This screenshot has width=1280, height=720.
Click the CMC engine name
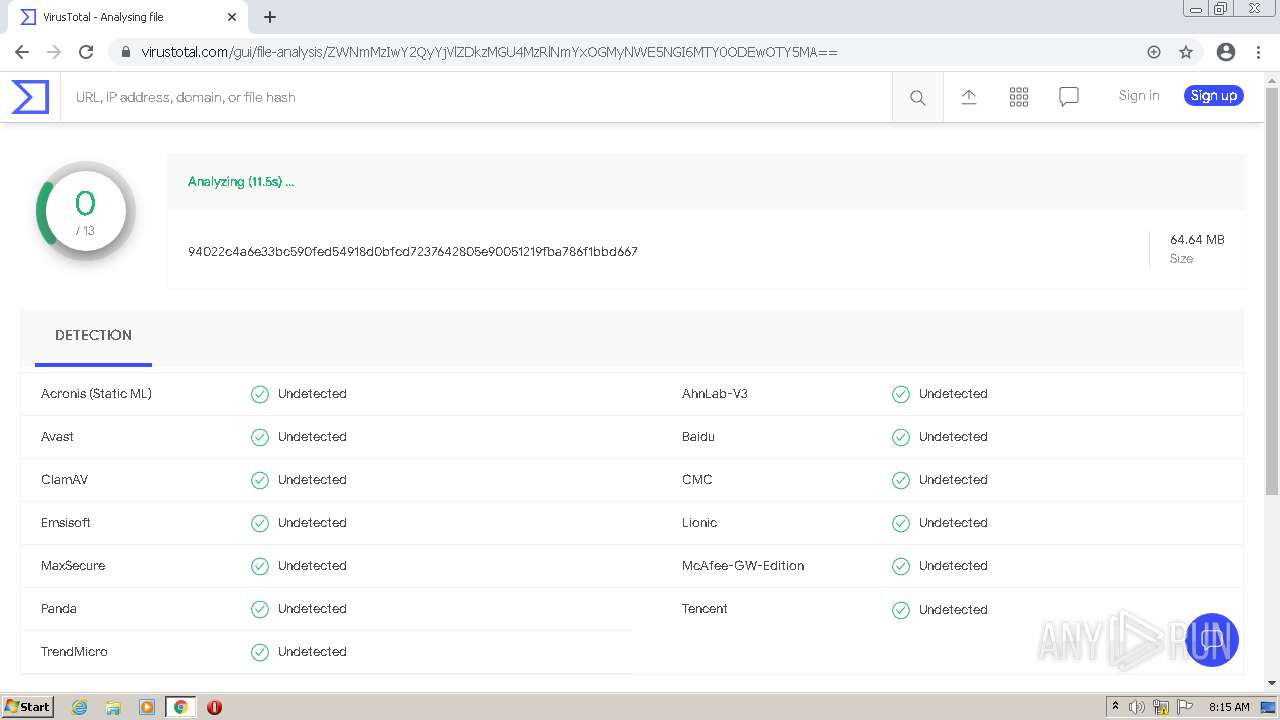coord(697,479)
